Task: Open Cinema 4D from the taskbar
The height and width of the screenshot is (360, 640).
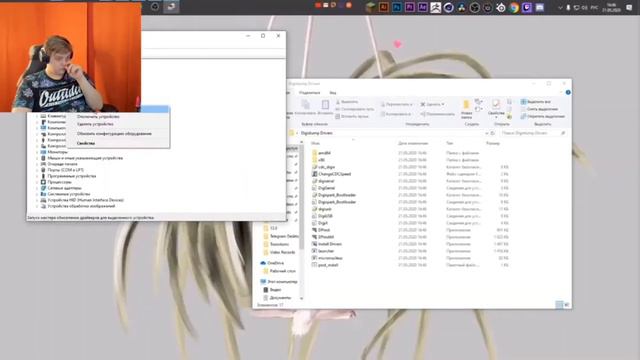Action: [449, 7]
